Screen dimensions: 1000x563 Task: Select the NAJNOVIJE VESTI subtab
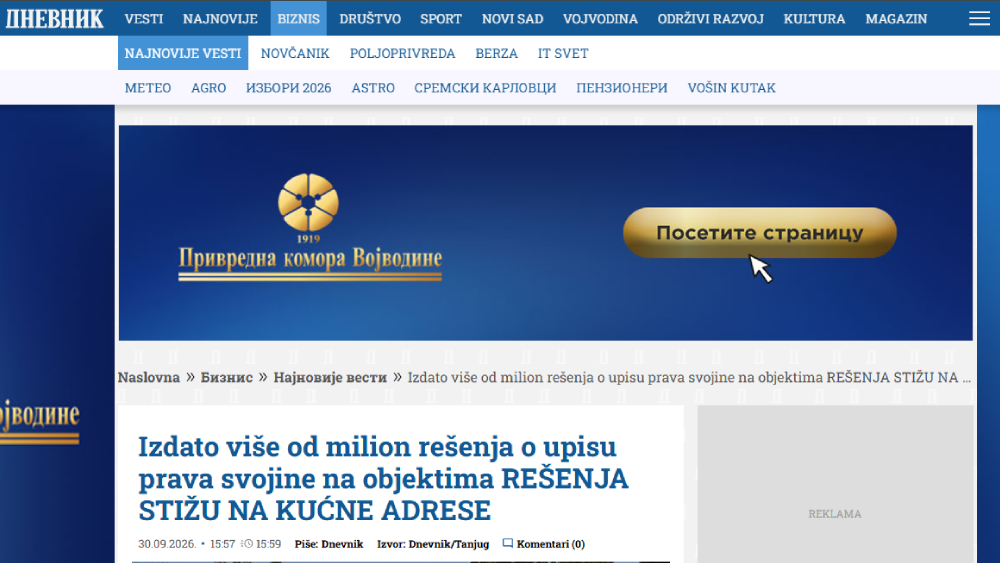pyautogui.click(x=183, y=53)
